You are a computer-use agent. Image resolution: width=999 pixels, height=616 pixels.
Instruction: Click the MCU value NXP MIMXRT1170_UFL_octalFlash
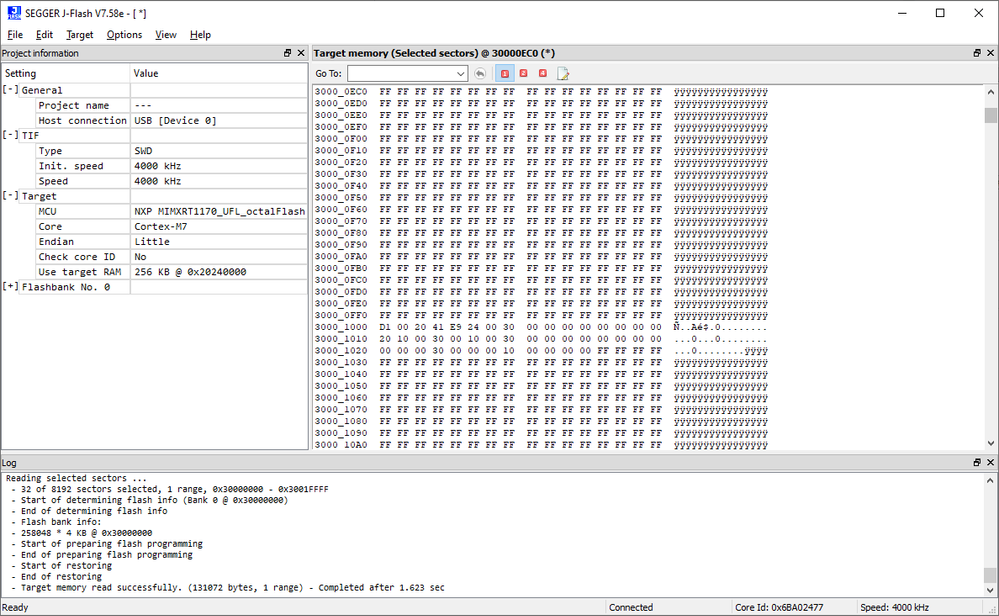click(219, 211)
